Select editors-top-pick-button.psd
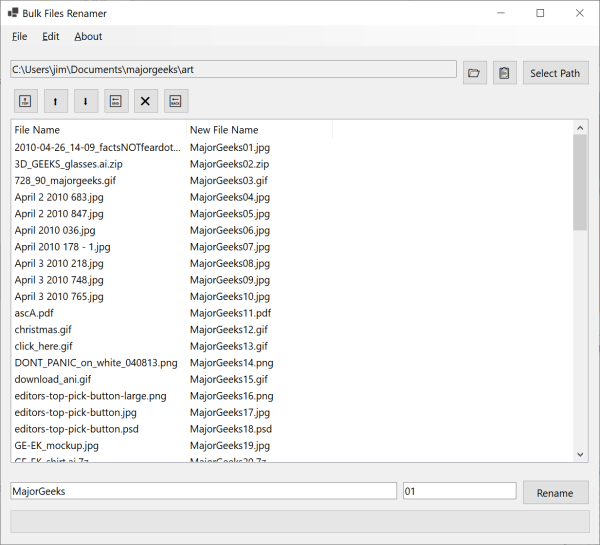This screenshot has height=545, width=600. point(77,429)
